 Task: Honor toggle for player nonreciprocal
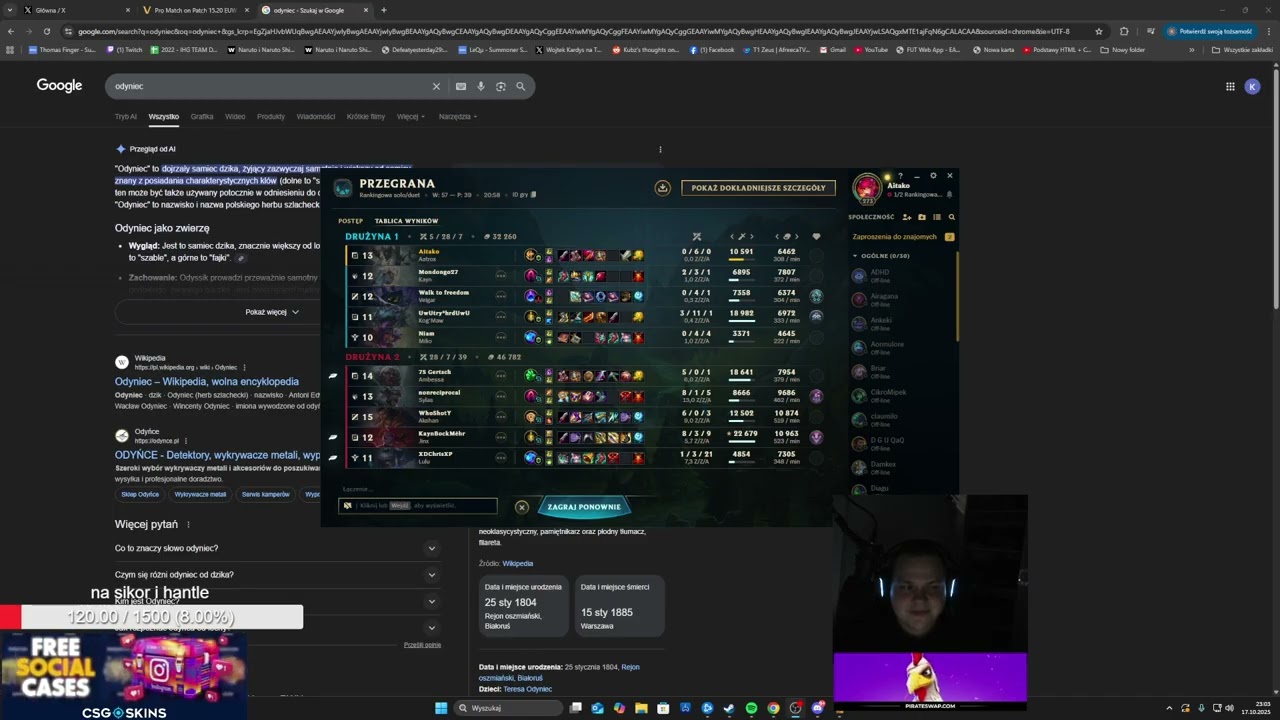pyautogui.click(x=816, y=396)
